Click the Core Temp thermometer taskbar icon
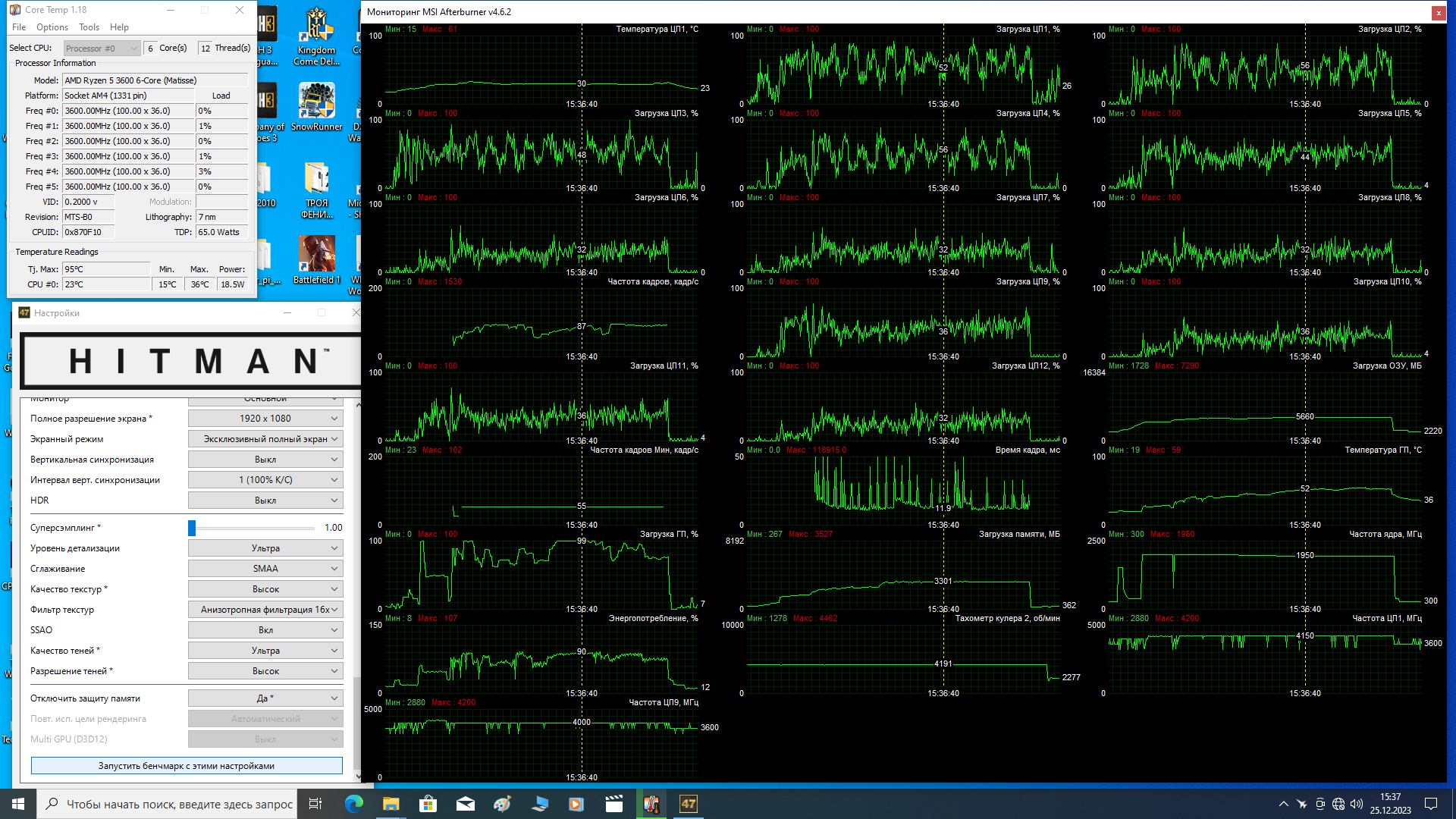This screenshot has width=1456, height=819. [651, 804]
